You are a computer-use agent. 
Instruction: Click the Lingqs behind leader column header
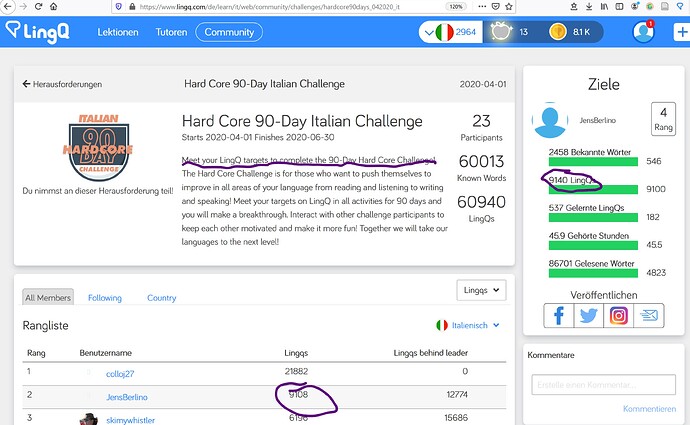[x=430, y=353]
